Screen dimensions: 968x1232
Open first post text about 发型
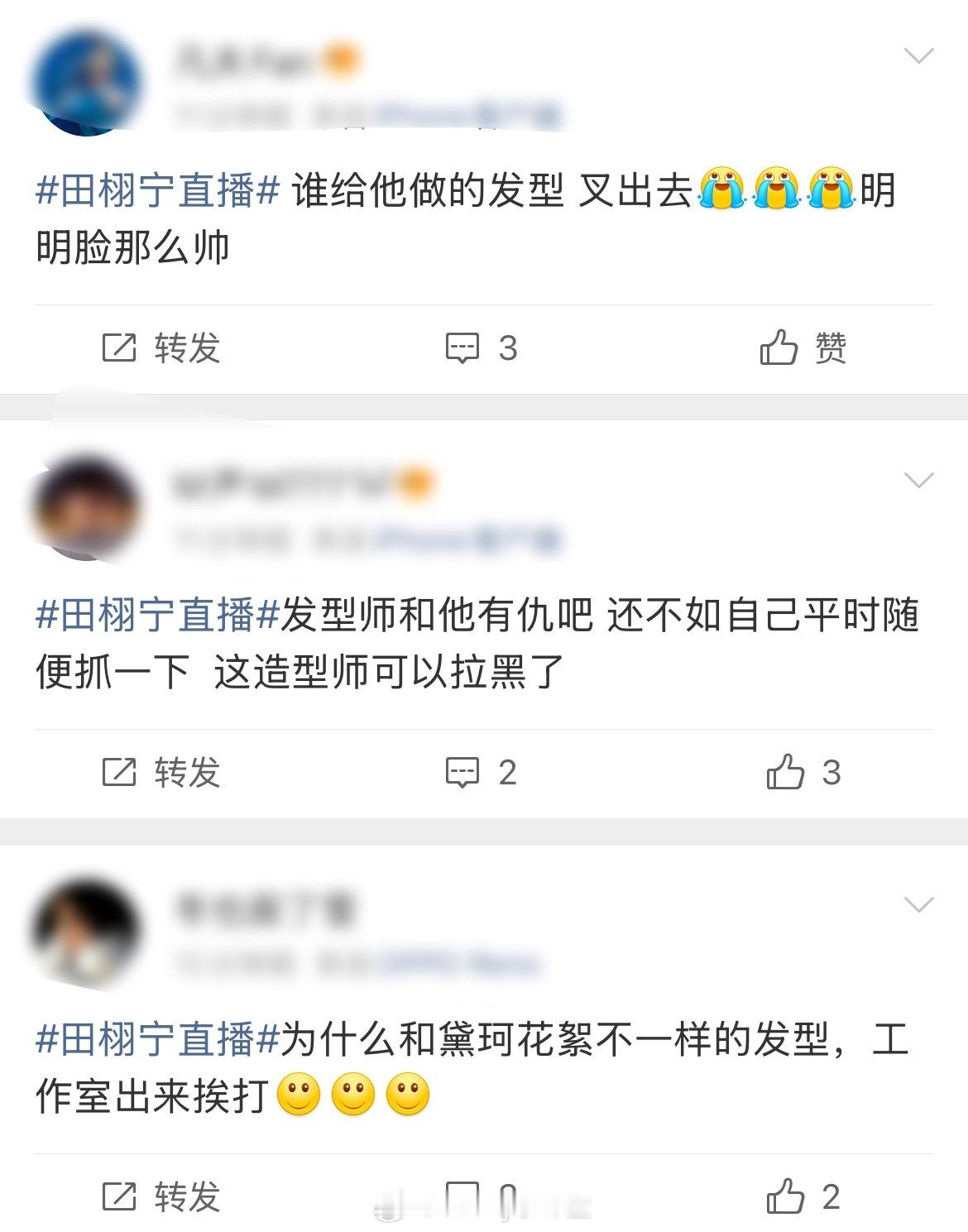[x=466, y=218]
